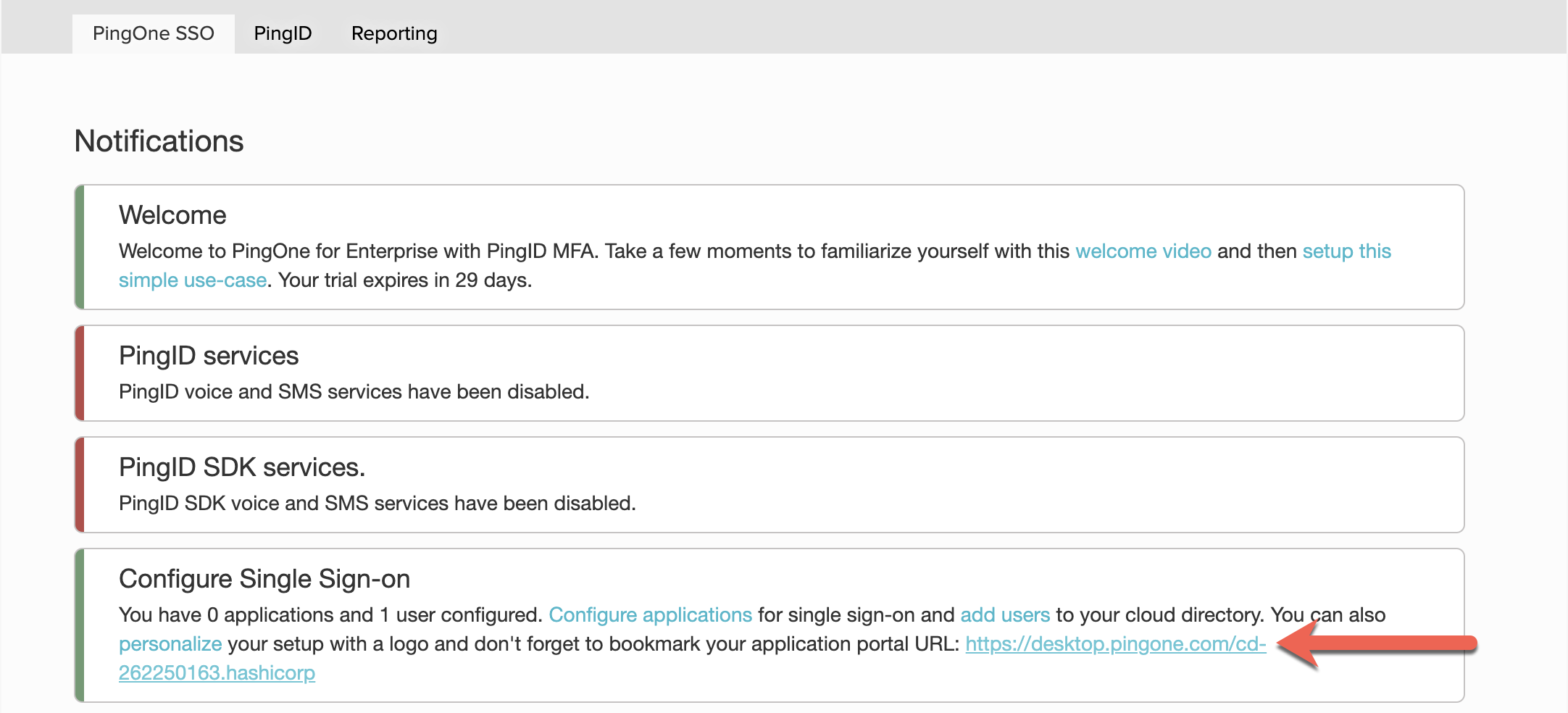Open the PingID tab

point(283,33)
